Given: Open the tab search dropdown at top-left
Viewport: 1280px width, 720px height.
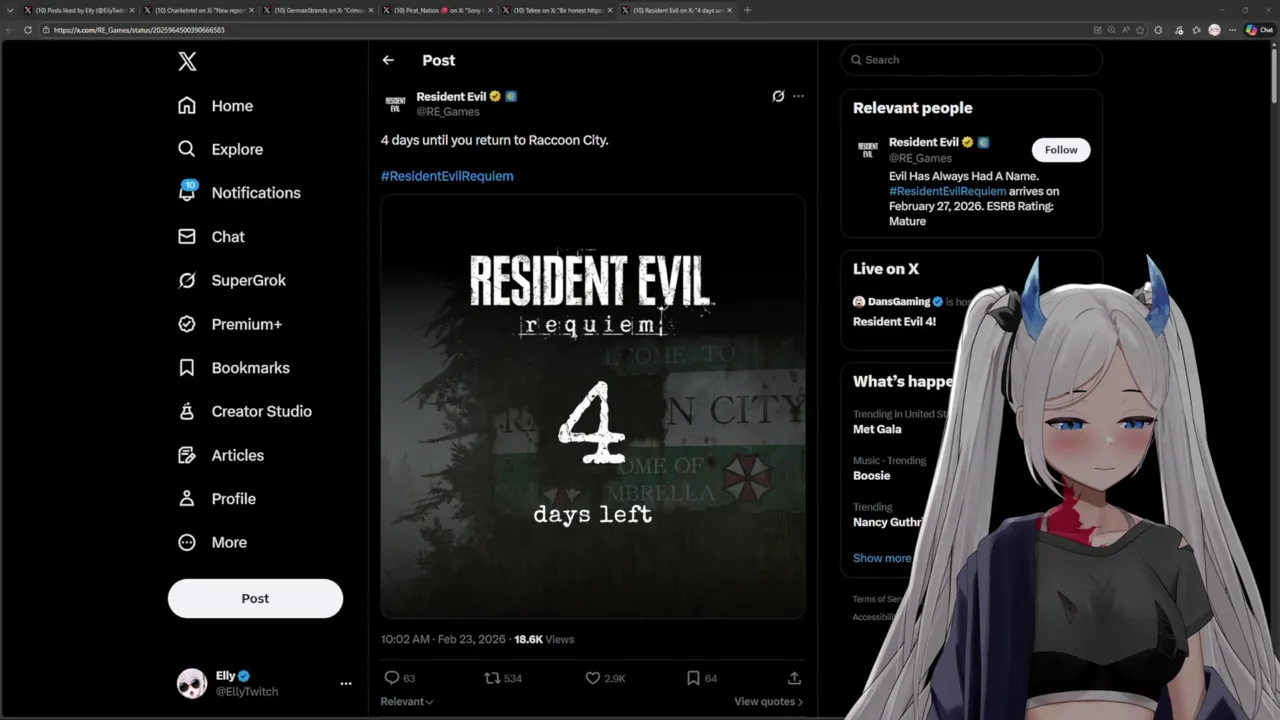Looking at the screenshot, I should pyautogui.click(x=10, y=10).
